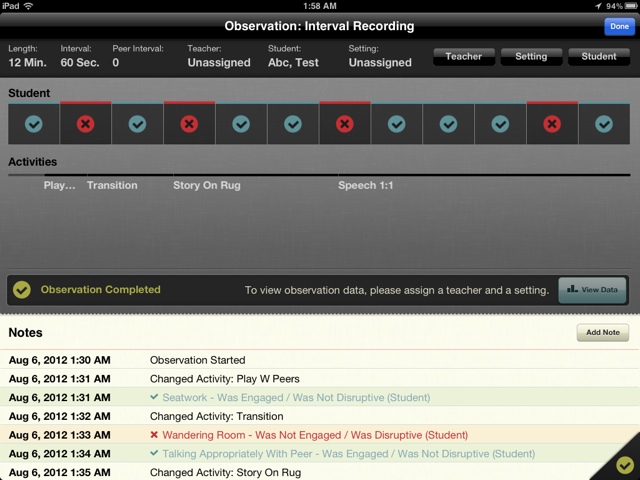640x480 pixels.
Task: Tap the sixth interval check mark
Action: coord(293,124)
